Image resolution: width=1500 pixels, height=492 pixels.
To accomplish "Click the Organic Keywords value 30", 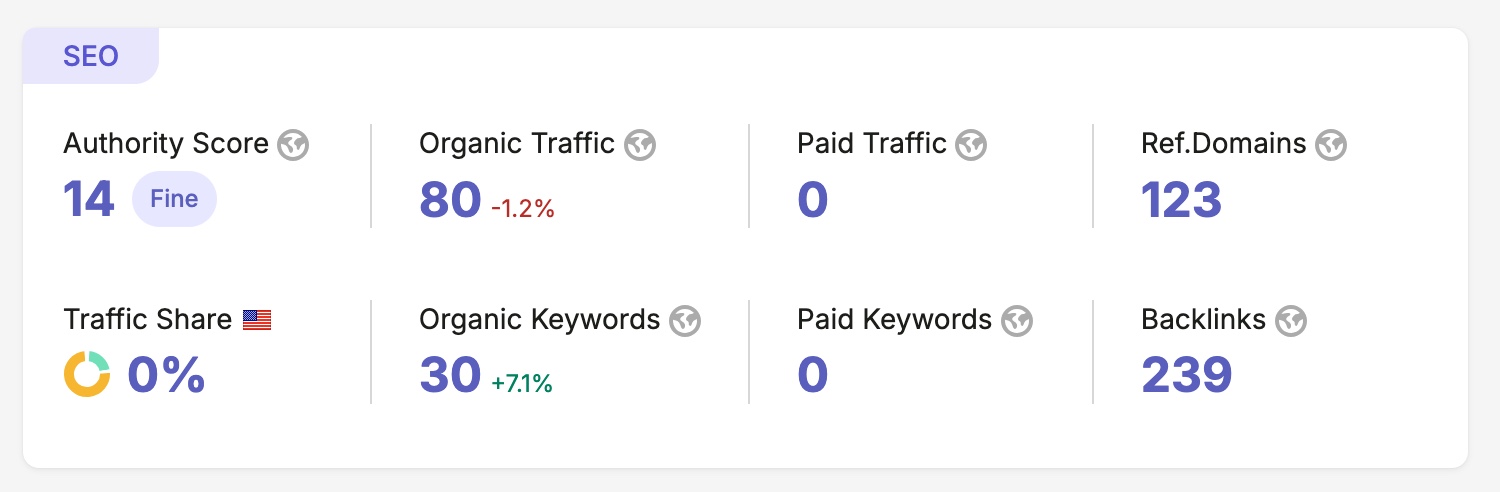I will 450,375.
